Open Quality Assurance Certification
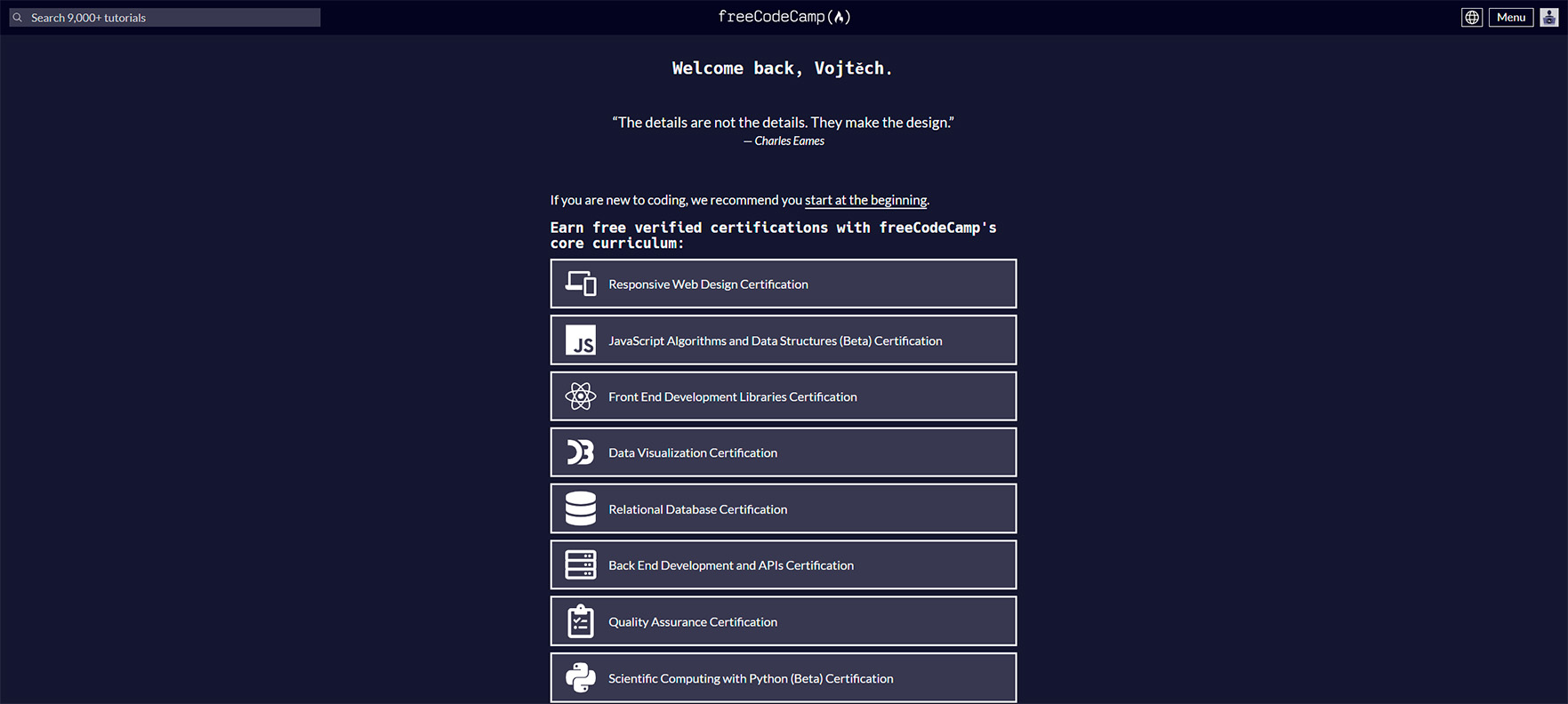This screenshot has height=704, width=1568. tap(784, 621)
